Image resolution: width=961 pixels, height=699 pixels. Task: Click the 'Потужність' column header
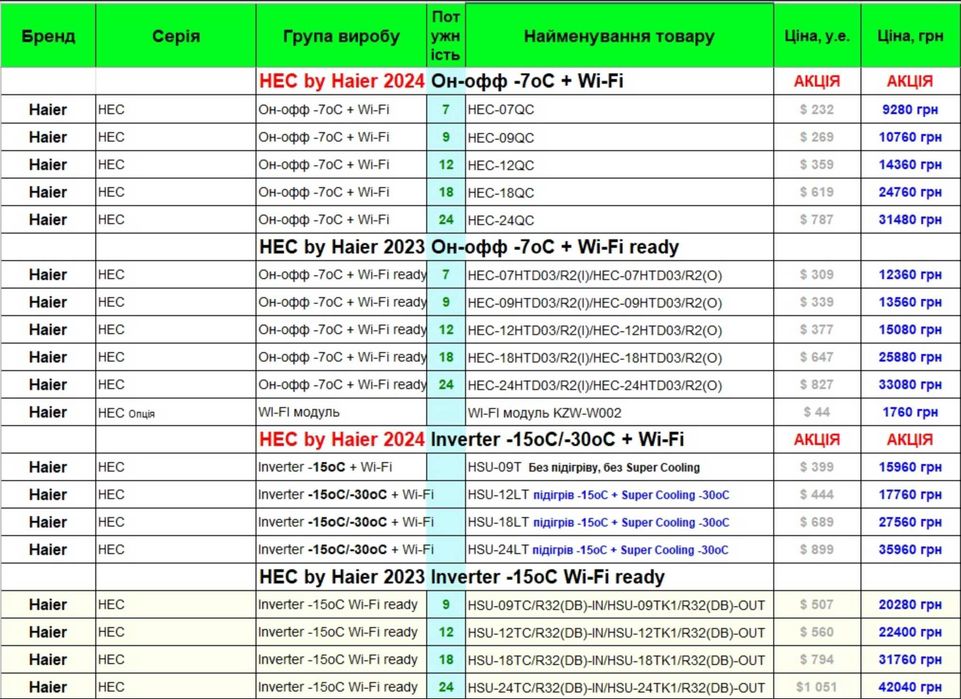click(x=446, y=36)
